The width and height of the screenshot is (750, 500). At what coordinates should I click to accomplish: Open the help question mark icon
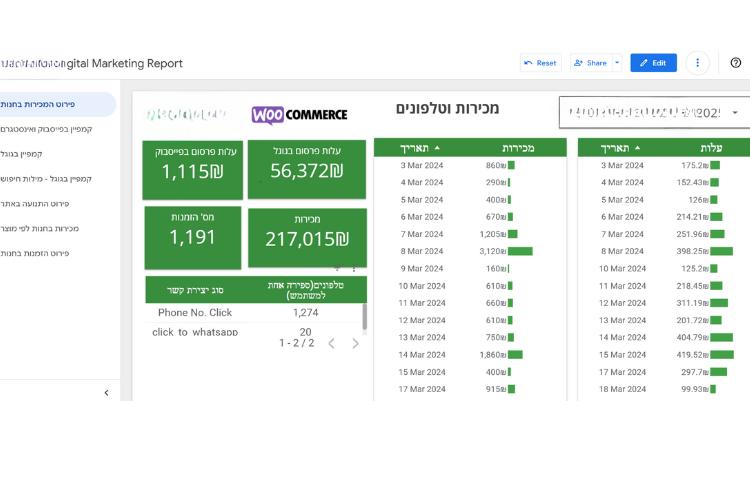pos(736,63)
